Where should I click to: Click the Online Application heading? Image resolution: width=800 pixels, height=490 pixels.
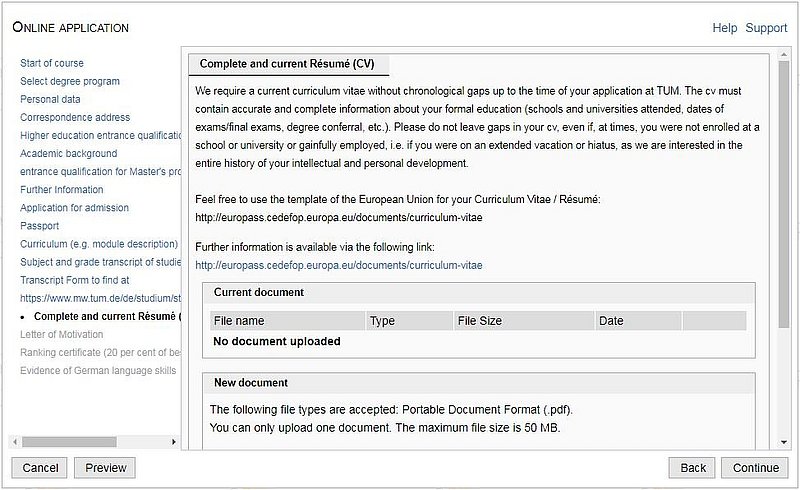point(70,28)
